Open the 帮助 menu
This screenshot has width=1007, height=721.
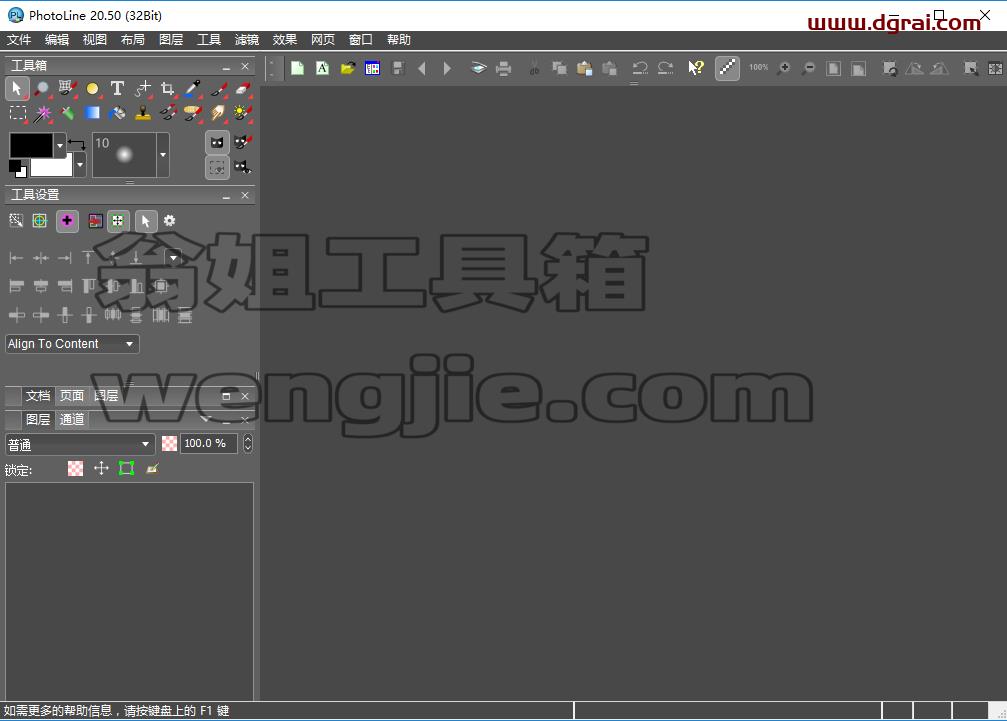pos(399,39)
